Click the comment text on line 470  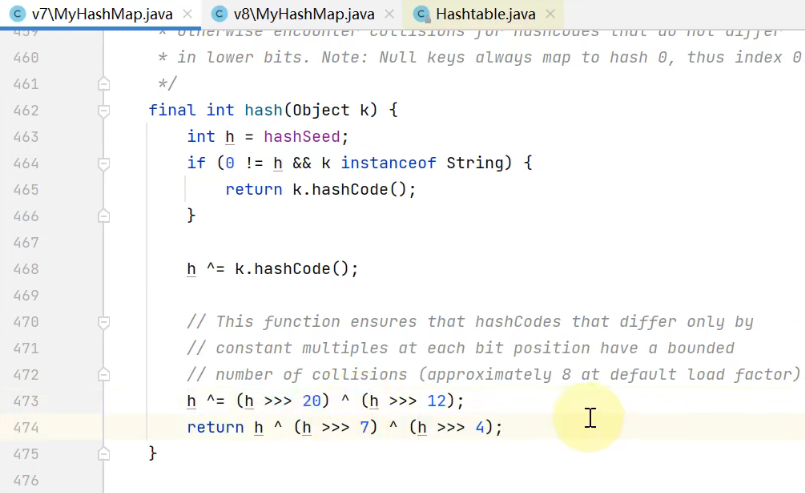[x=470, y=322]
